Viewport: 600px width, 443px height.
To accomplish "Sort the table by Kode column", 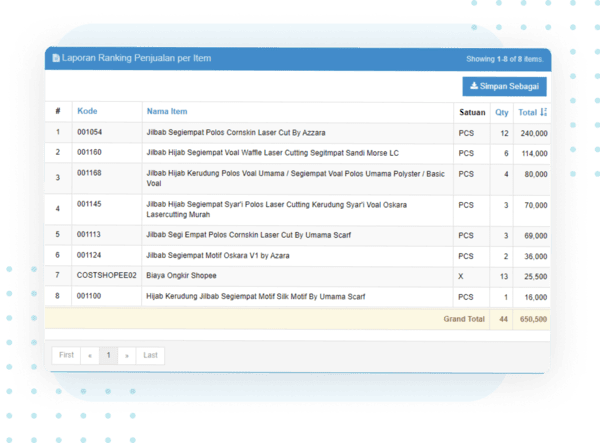I will tap(87, 111).
